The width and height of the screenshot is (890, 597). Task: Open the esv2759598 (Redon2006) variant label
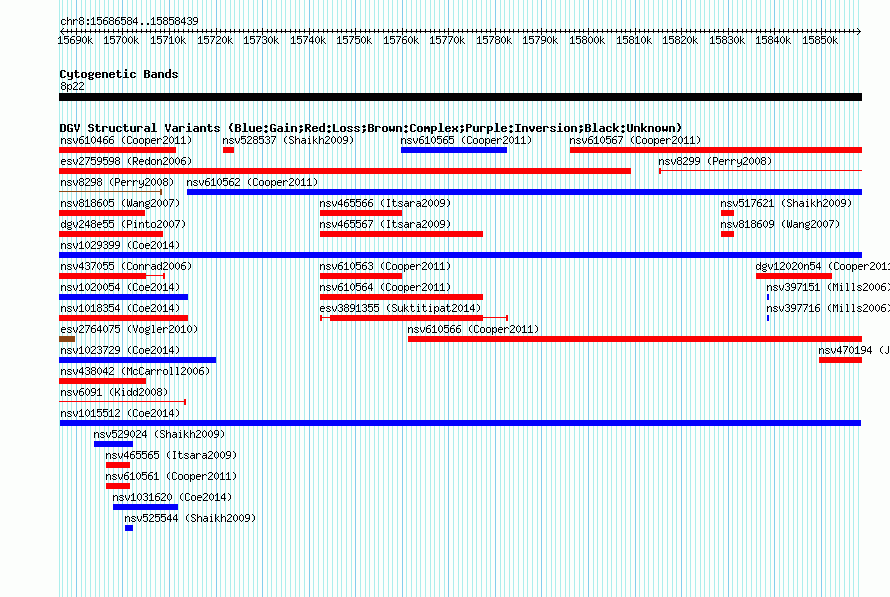(x=126, y=161)
